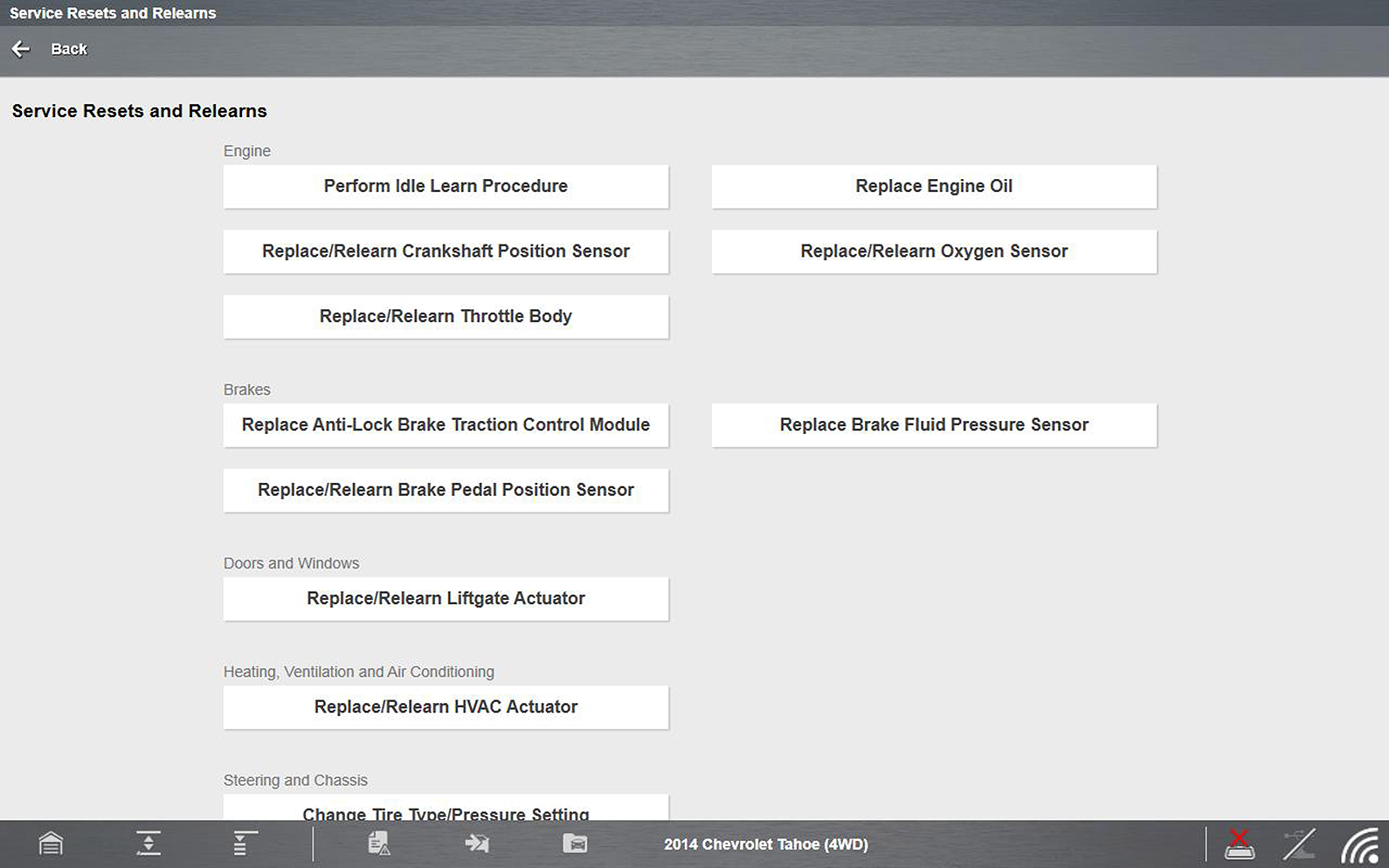Open Replace Brake Fluid Pressure Sensor
The image size is (1389, 868).
pyautogui.click(x=934, y=425)
